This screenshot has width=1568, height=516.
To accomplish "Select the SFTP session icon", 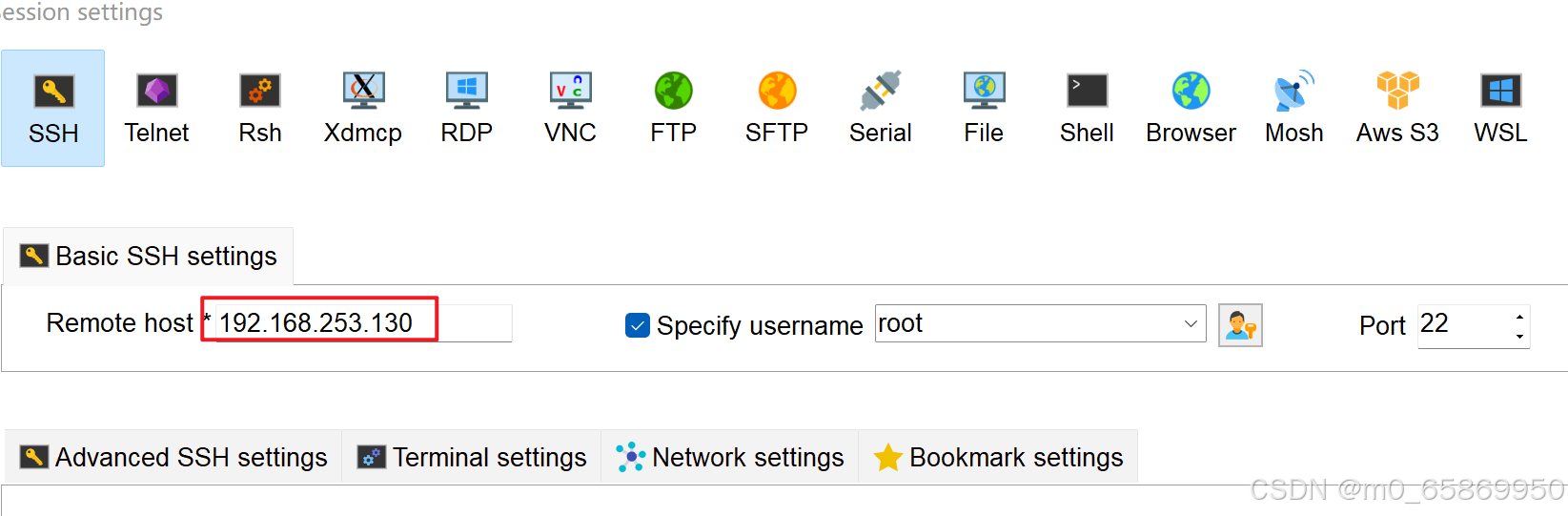I will [777, 108].
